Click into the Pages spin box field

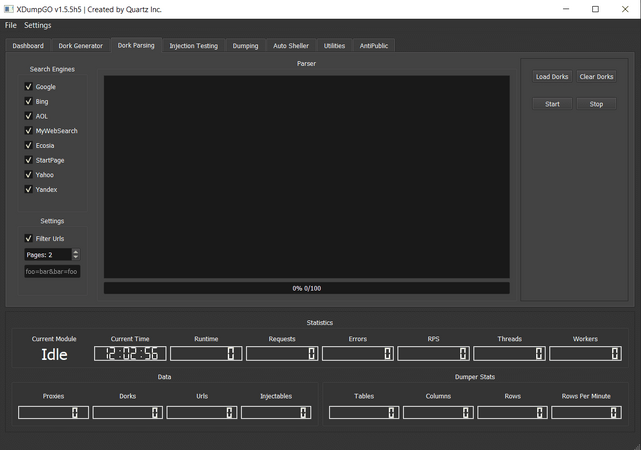pyautogui.click(x=48, y=255)
